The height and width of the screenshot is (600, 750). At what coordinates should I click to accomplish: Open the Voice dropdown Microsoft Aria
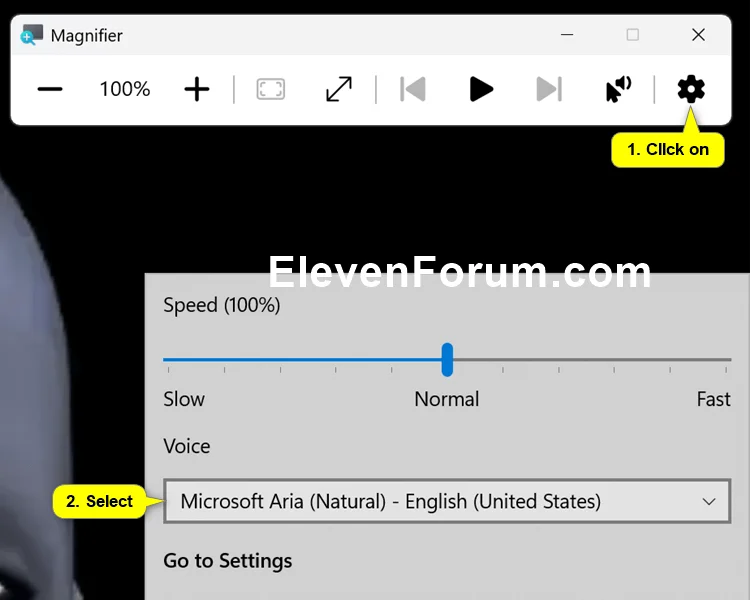[447, 501]
